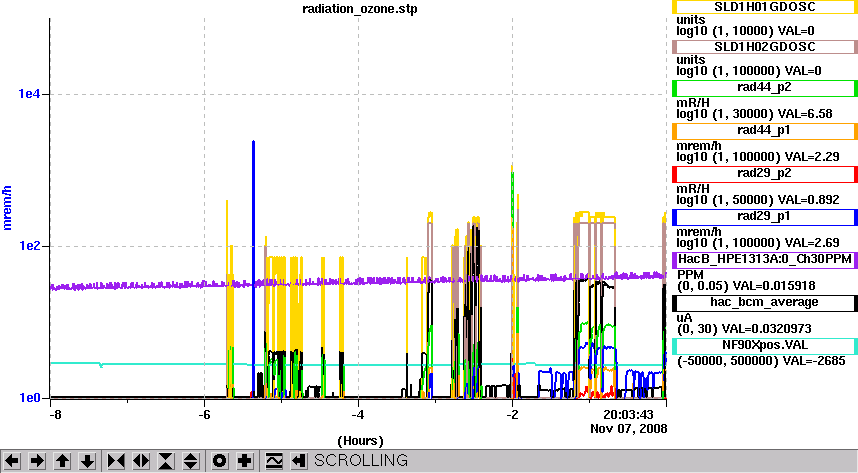Shift the plot up with arrow
This screenshot has width=858, height=473.
coord(62,461)
